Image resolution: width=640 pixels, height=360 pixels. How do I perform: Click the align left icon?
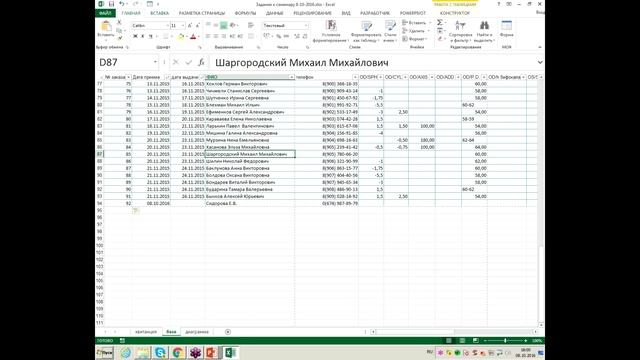[x=208, y=36]
